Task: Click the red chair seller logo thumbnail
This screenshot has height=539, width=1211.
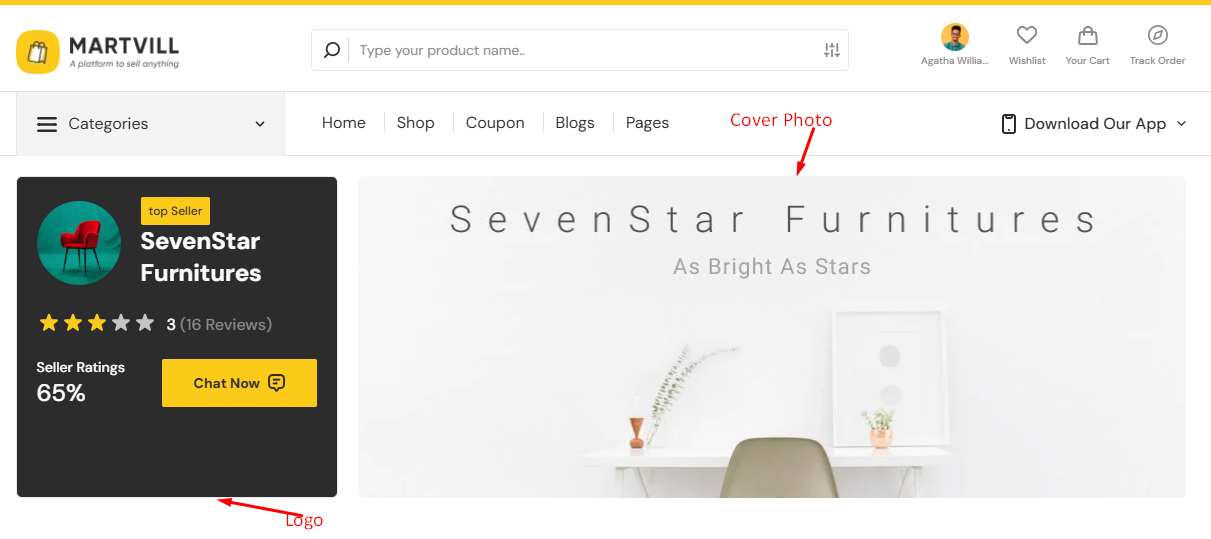Action: [x=79, y=243]
